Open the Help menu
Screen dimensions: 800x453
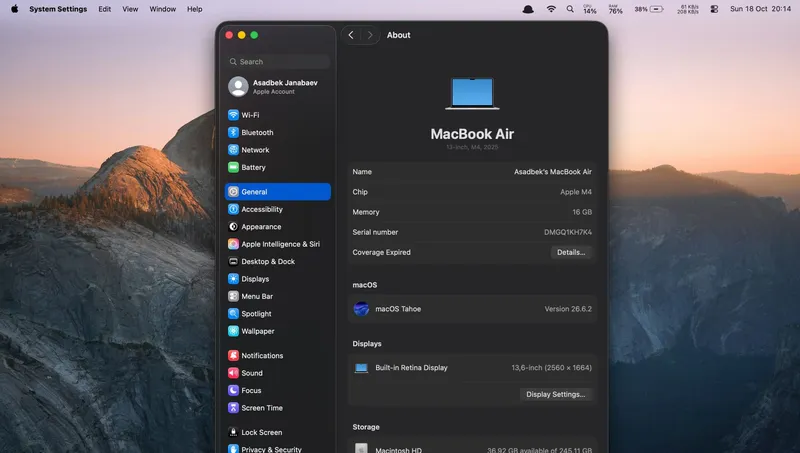194,9
